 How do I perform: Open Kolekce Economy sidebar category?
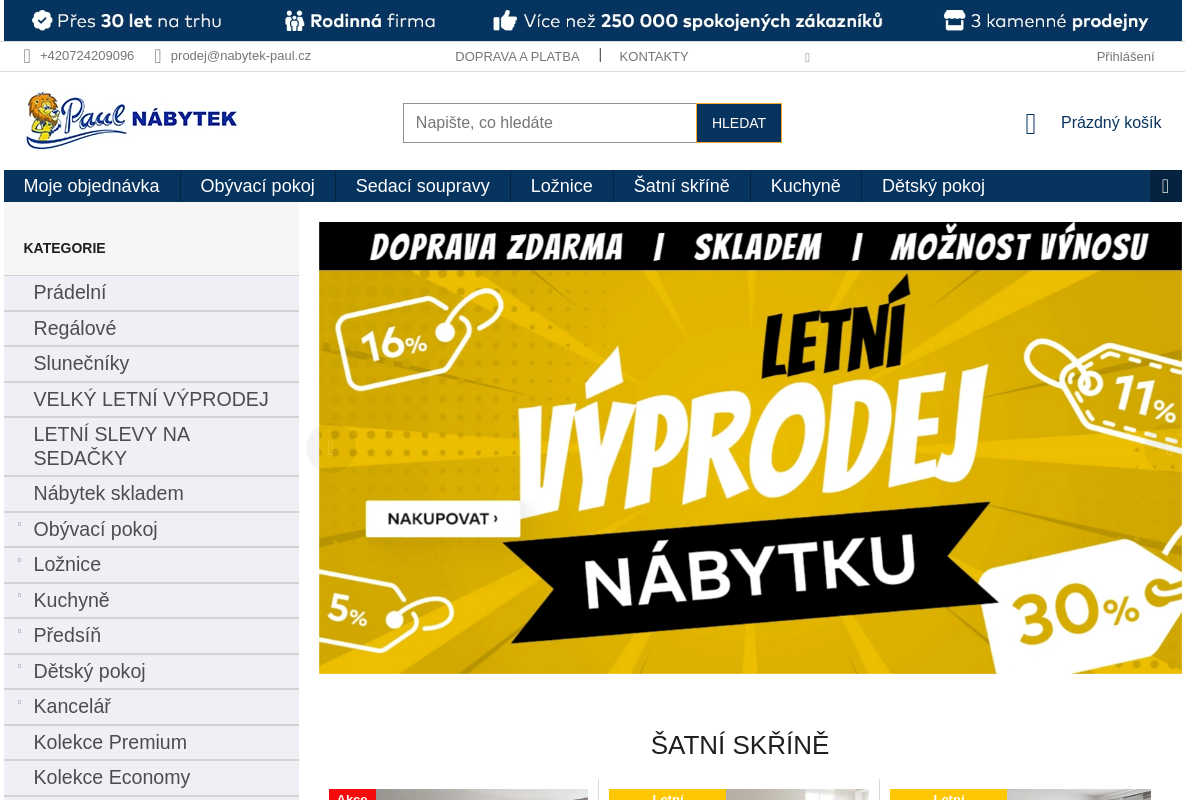click(x=151, y=778)
